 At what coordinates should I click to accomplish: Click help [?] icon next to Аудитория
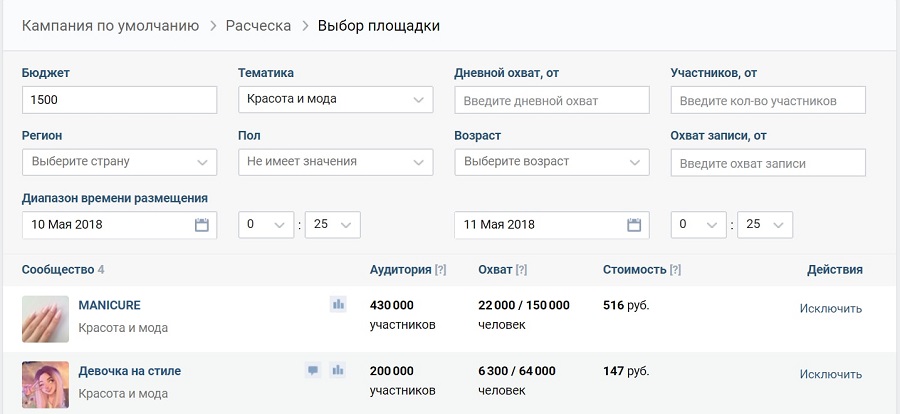pyautogui.click(x=441, y=270)
